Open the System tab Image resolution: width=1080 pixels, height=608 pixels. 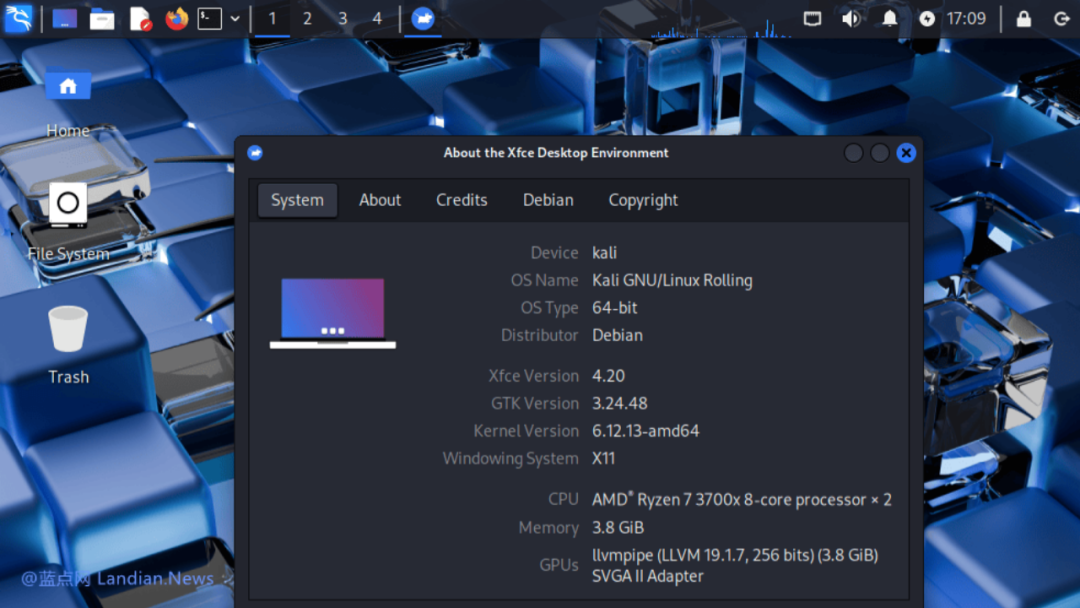(x=297, y=200)
